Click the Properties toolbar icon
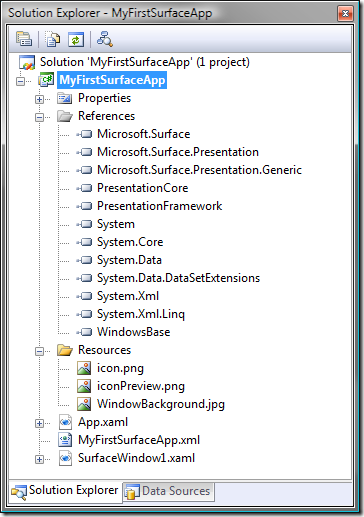This screenshot has width=364, height=517. (x=24, y=39)
